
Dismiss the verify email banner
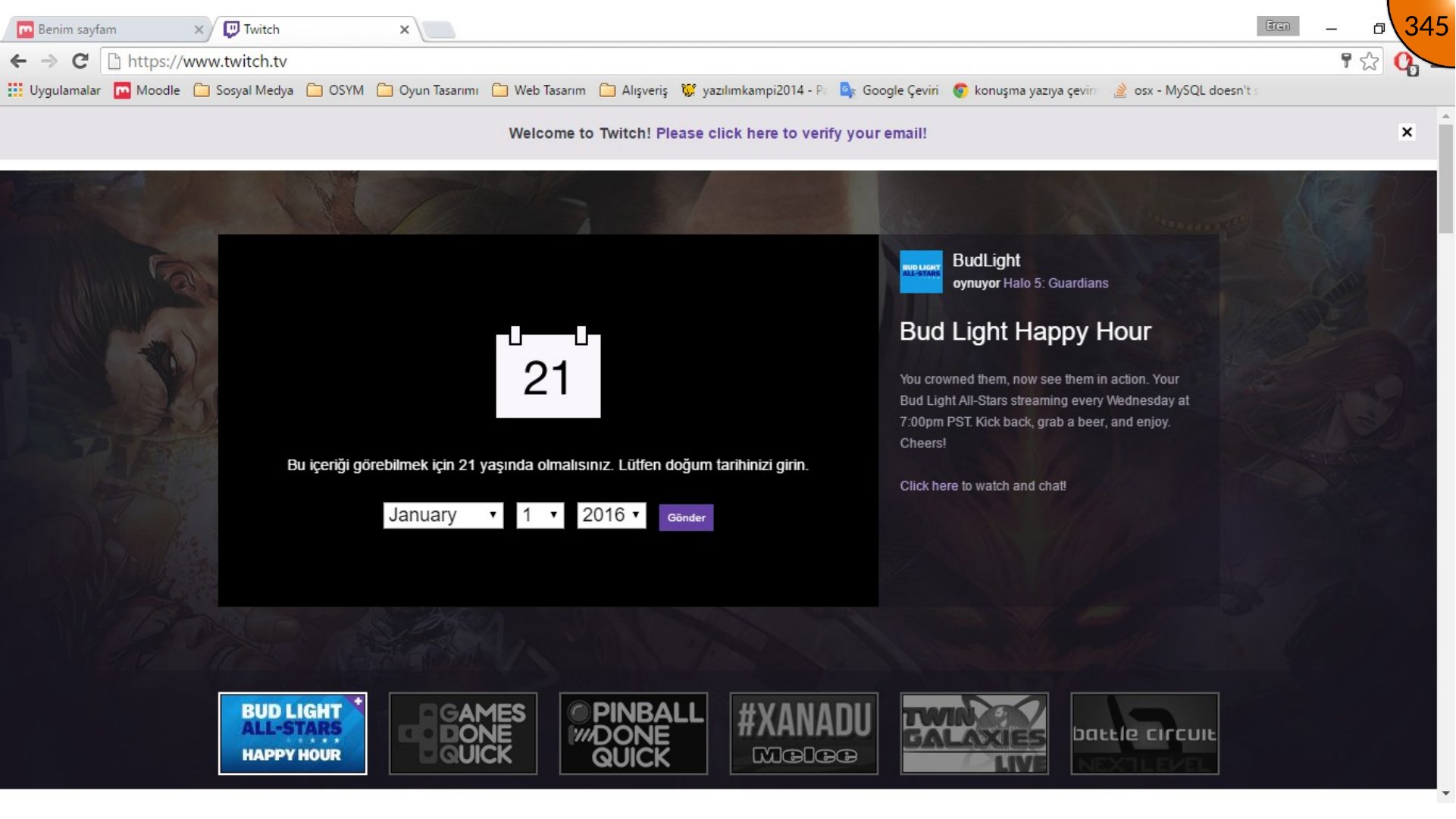tap(1407, 132)
